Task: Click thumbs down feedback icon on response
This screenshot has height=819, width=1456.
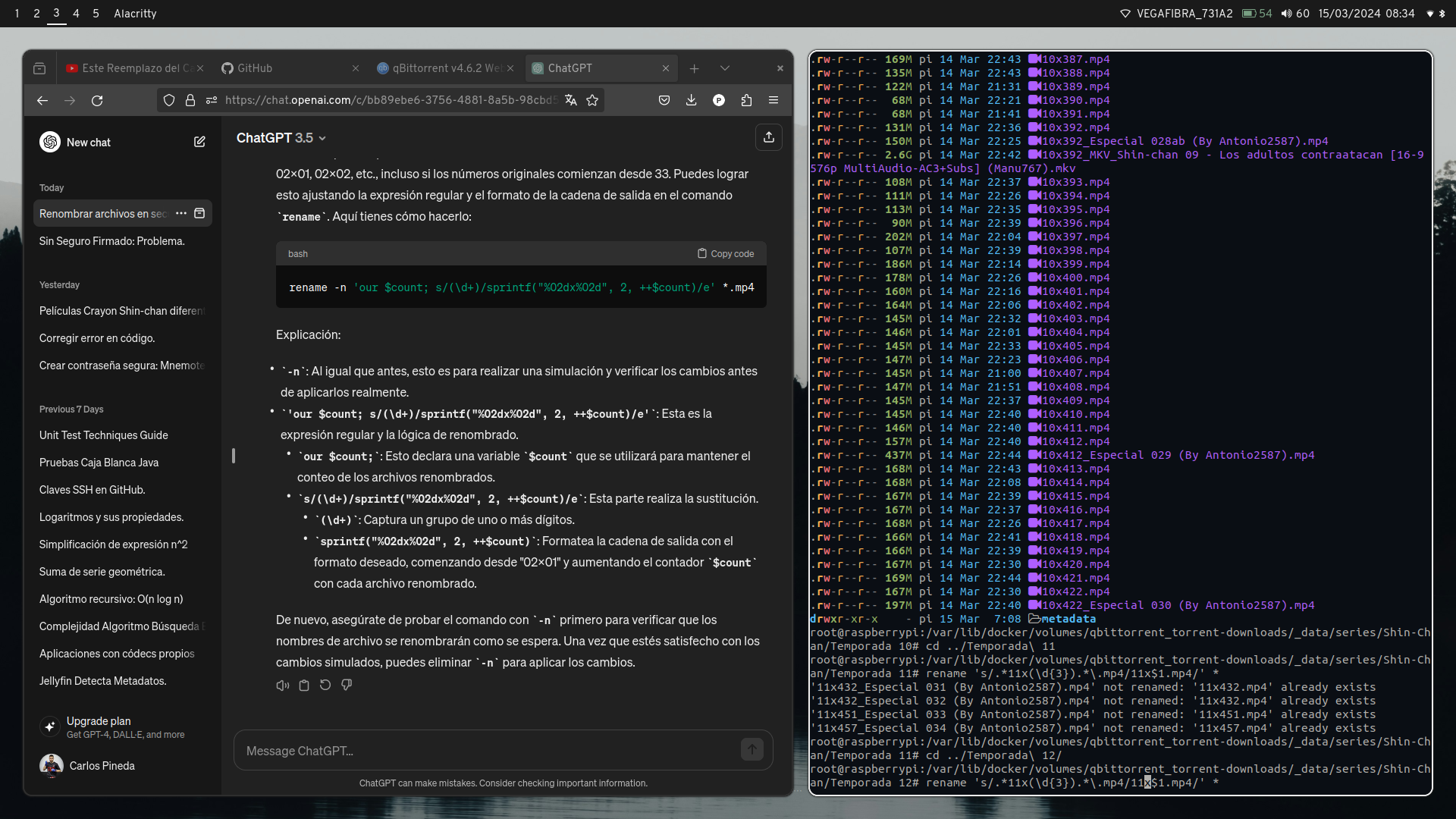Action: tap(347, 685)
